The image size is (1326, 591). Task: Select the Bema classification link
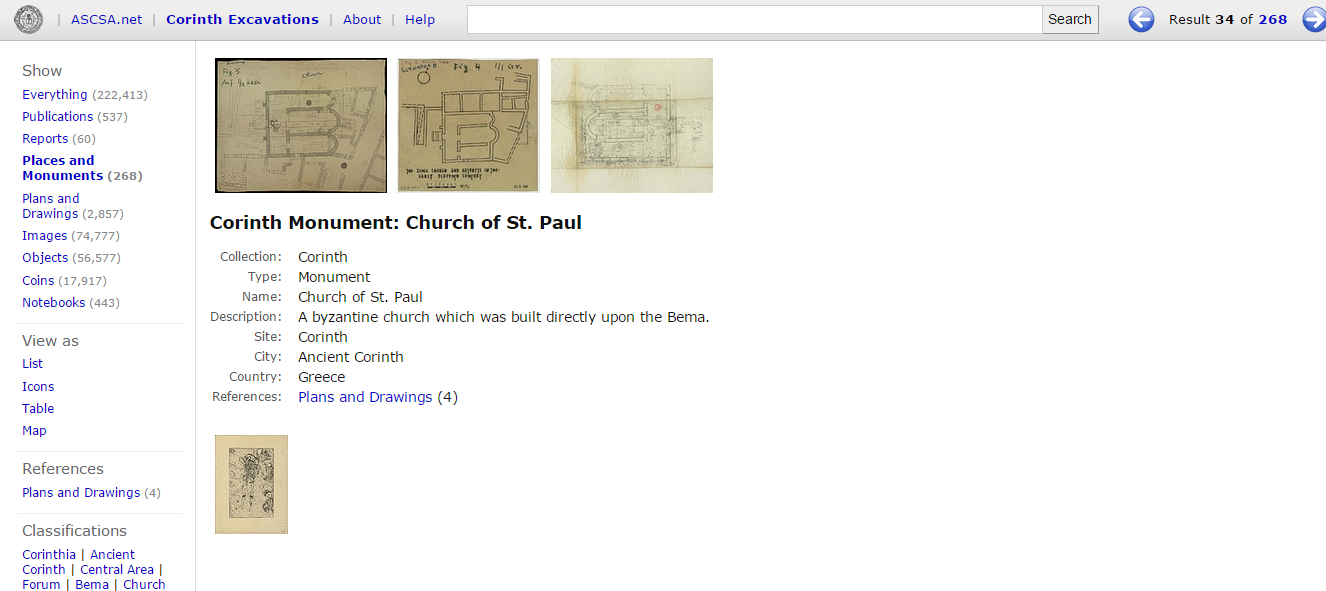click(92, 584)
